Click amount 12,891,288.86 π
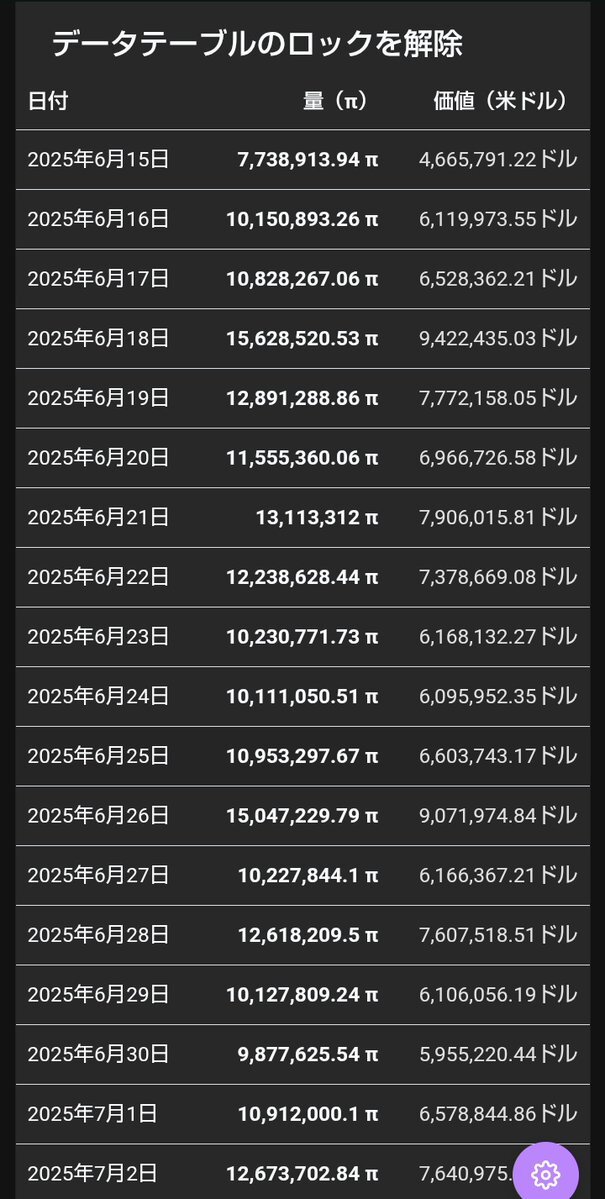The height and width of the screenshot is (1199, 605). pyautogui.click(x=302, y=398)
